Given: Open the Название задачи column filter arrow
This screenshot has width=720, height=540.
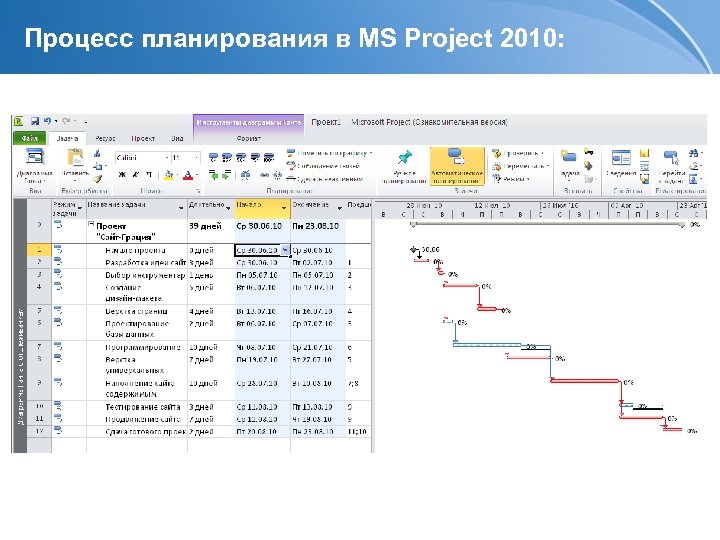Looking at the screenshot, I should pyautogui.click(x=181, y=208).
